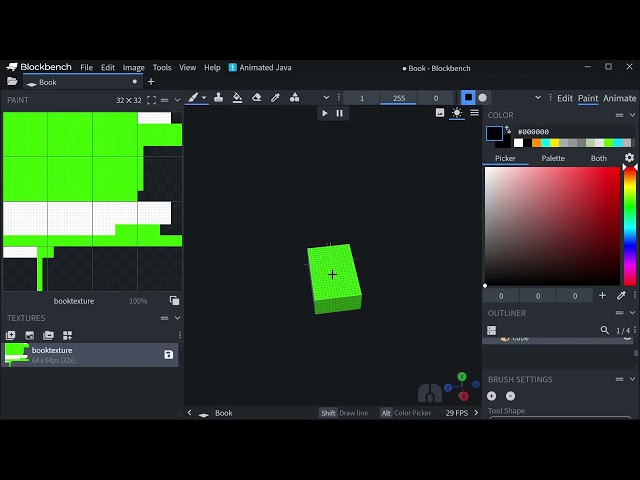Click the green Y axis gizmo
This screenshot has width=640, height=480.
click(462, 376)
